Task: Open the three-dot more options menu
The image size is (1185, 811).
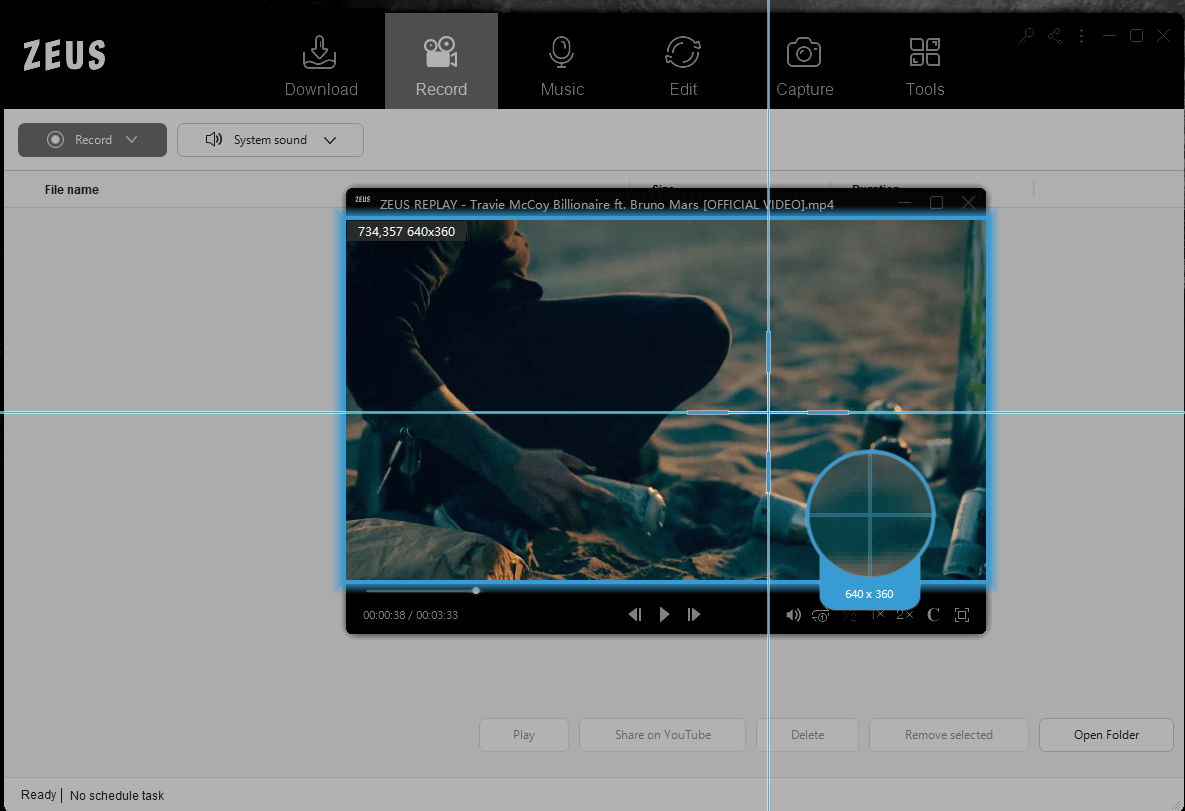Action: 1081,36
